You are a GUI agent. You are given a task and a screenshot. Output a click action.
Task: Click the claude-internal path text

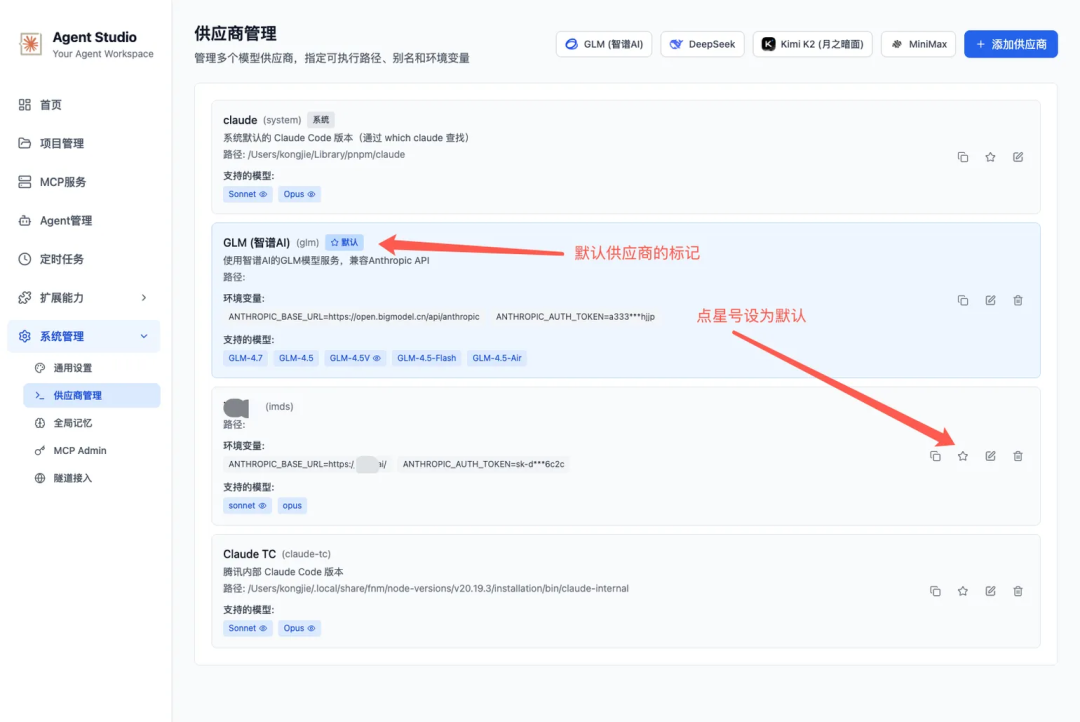coord(438,588)
